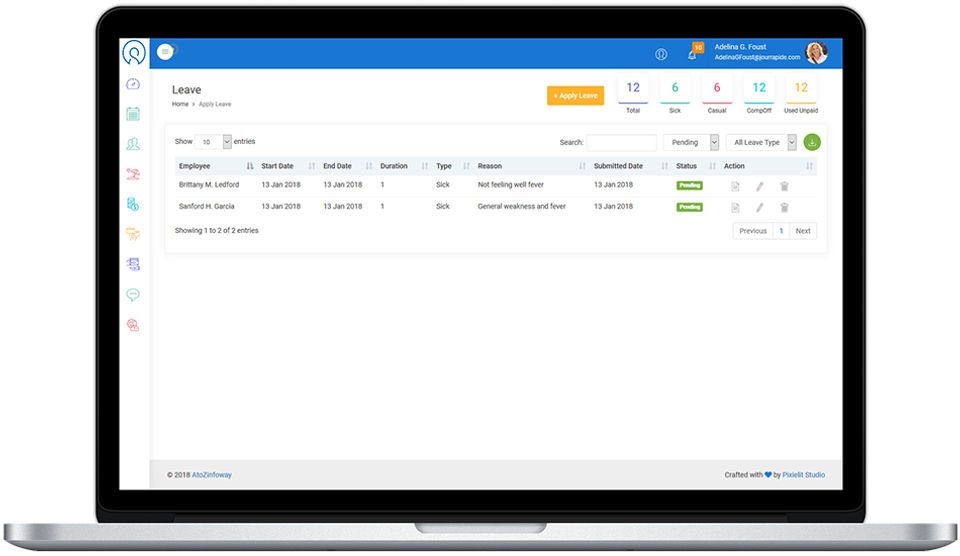Delete Sanford H. Garcia's leave entry
Screen dimensions: 960x556
(x=784, y=208)
